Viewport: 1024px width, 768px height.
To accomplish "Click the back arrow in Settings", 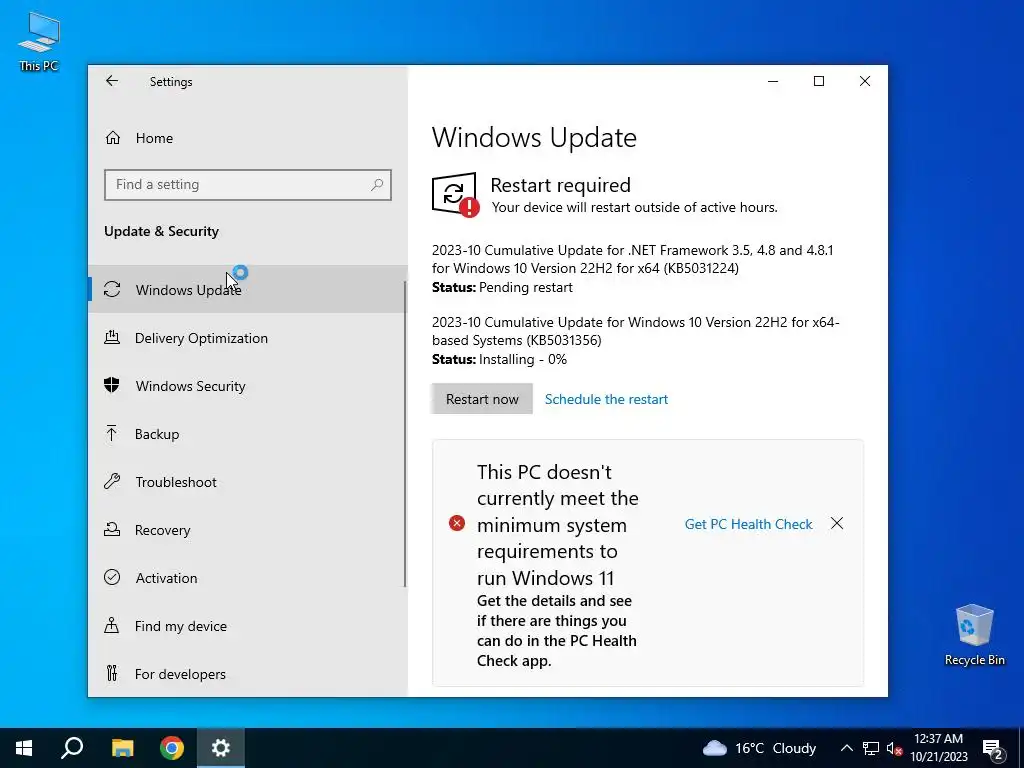I will tap(112, 81).
